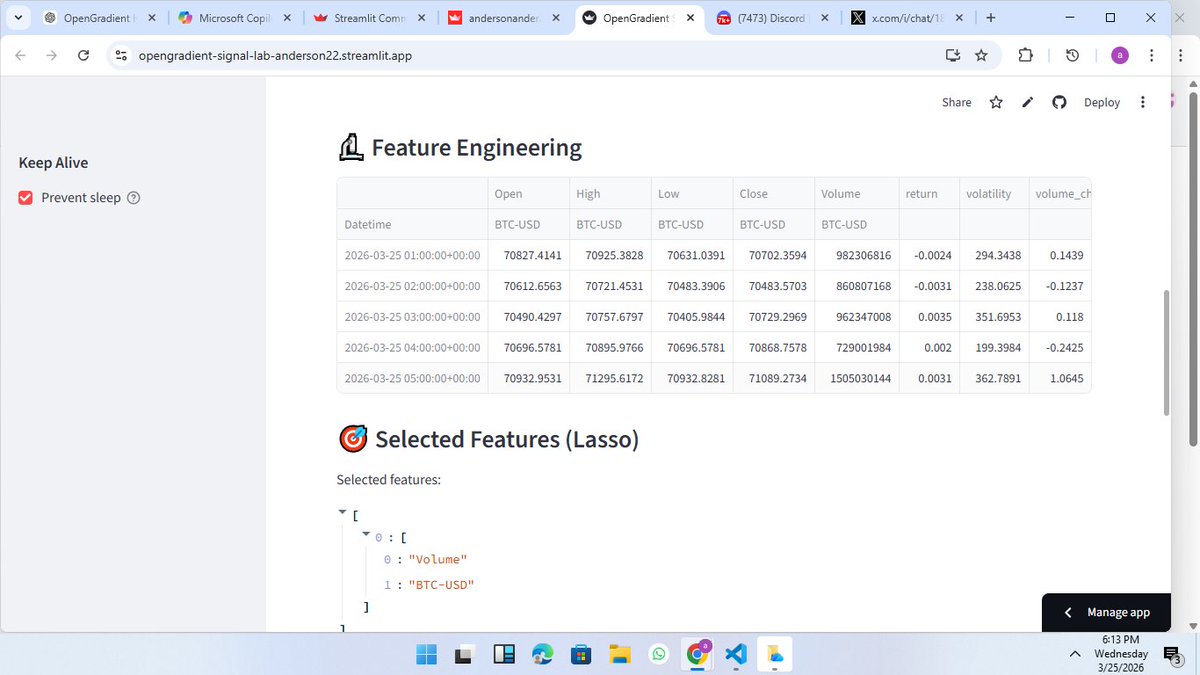Screen dimensions: 1200x675
Task: Click the Close value 70868.7578 cell
Action: click(x=772, y=348)
